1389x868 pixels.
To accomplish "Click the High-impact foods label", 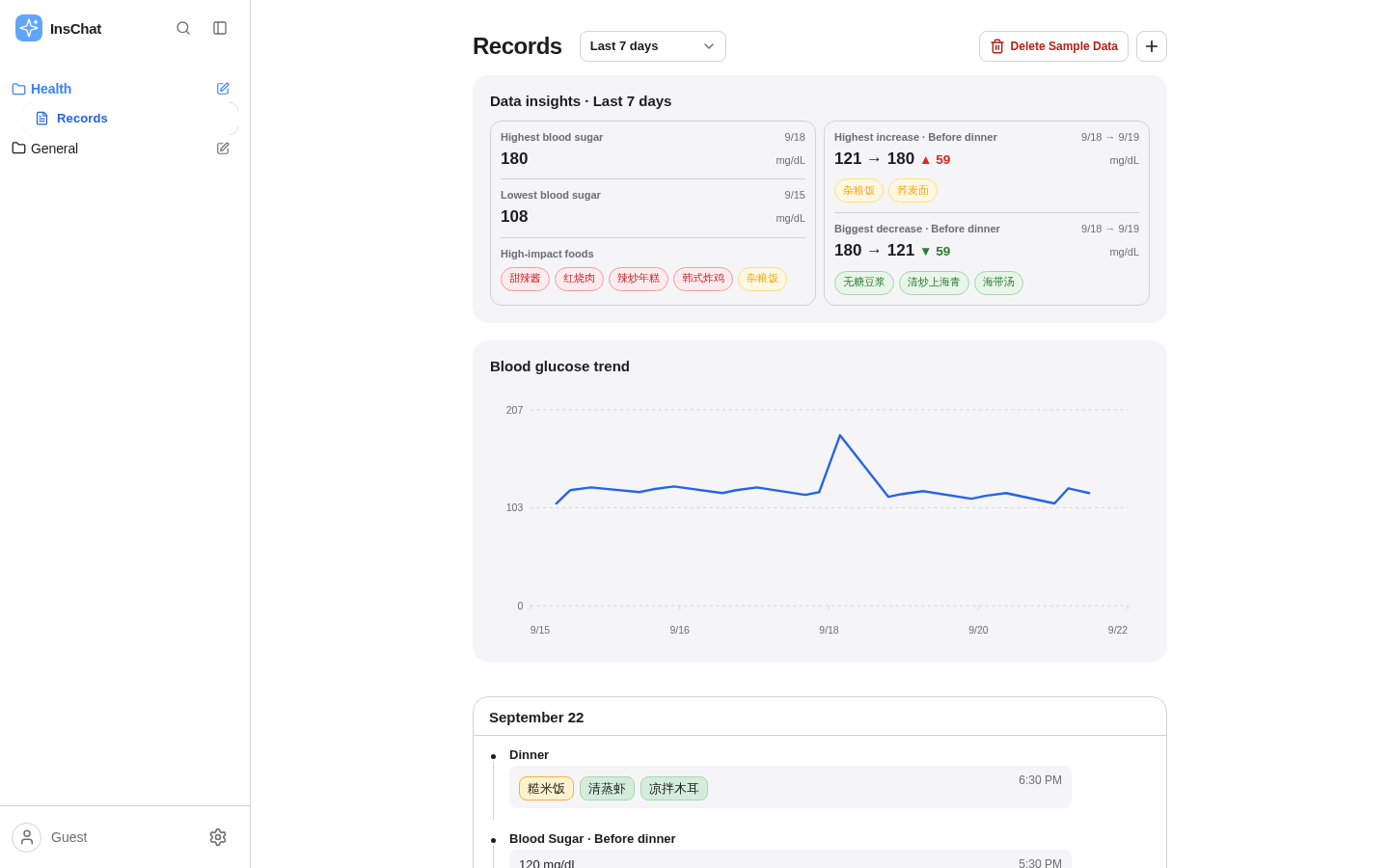I will (x=547, y=254).
